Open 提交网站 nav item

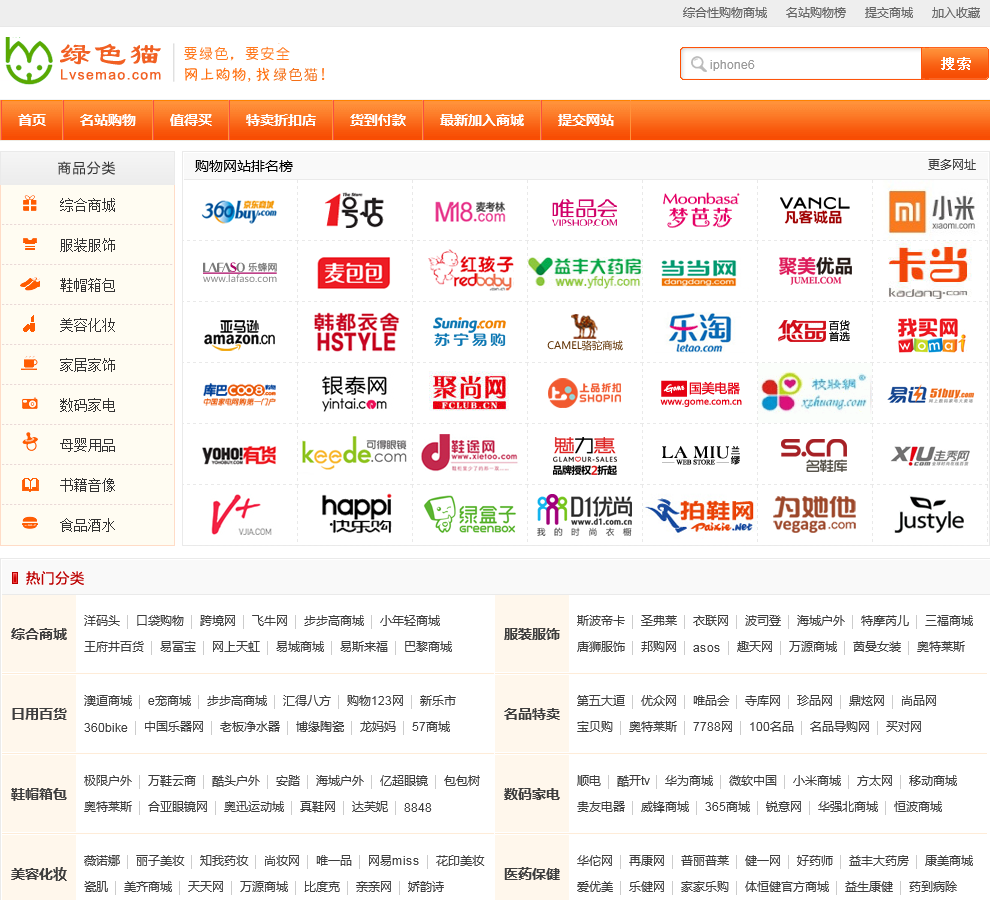[586, 120]
